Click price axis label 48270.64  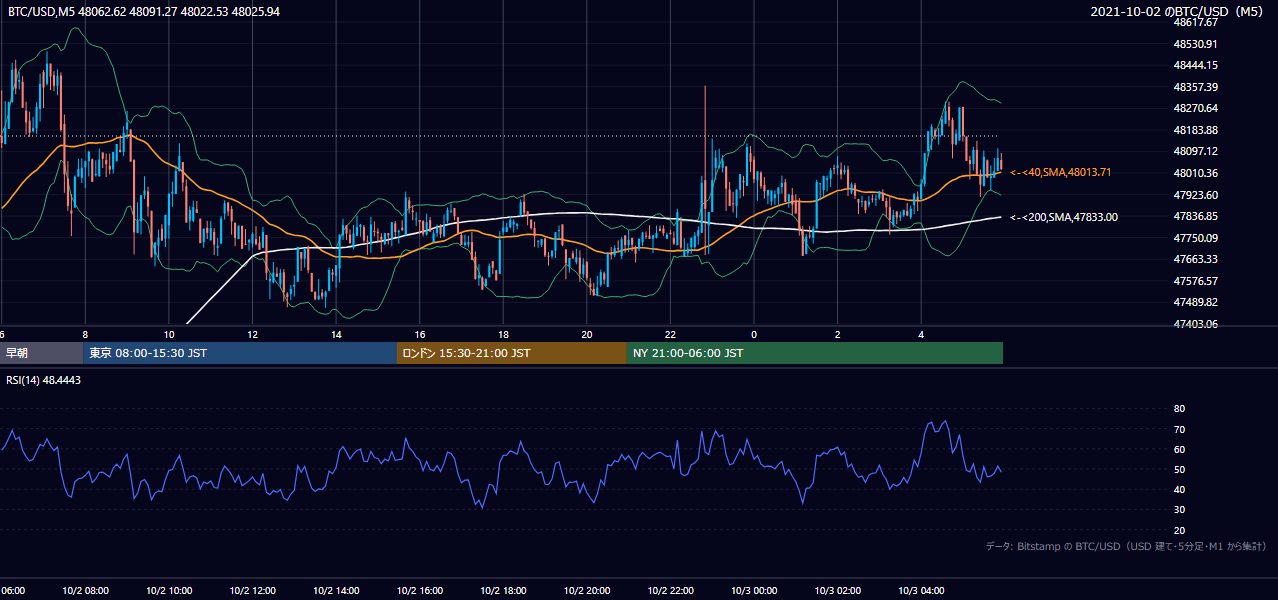pos(1195,108)
